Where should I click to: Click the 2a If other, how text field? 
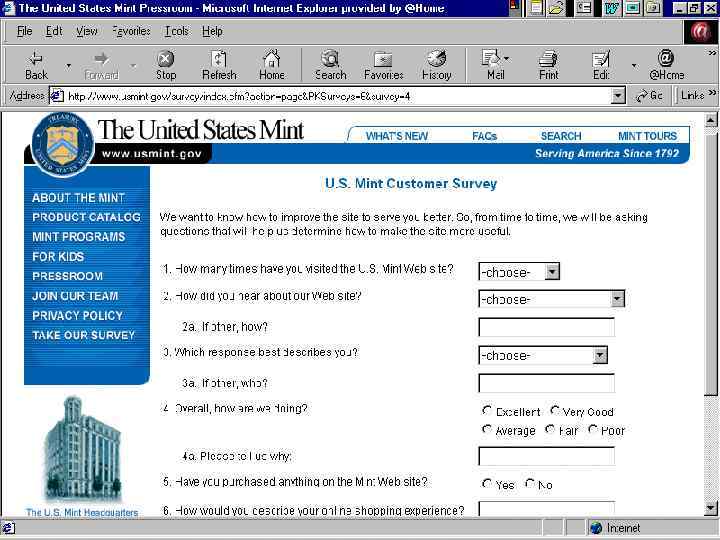[x=546, y=327]
